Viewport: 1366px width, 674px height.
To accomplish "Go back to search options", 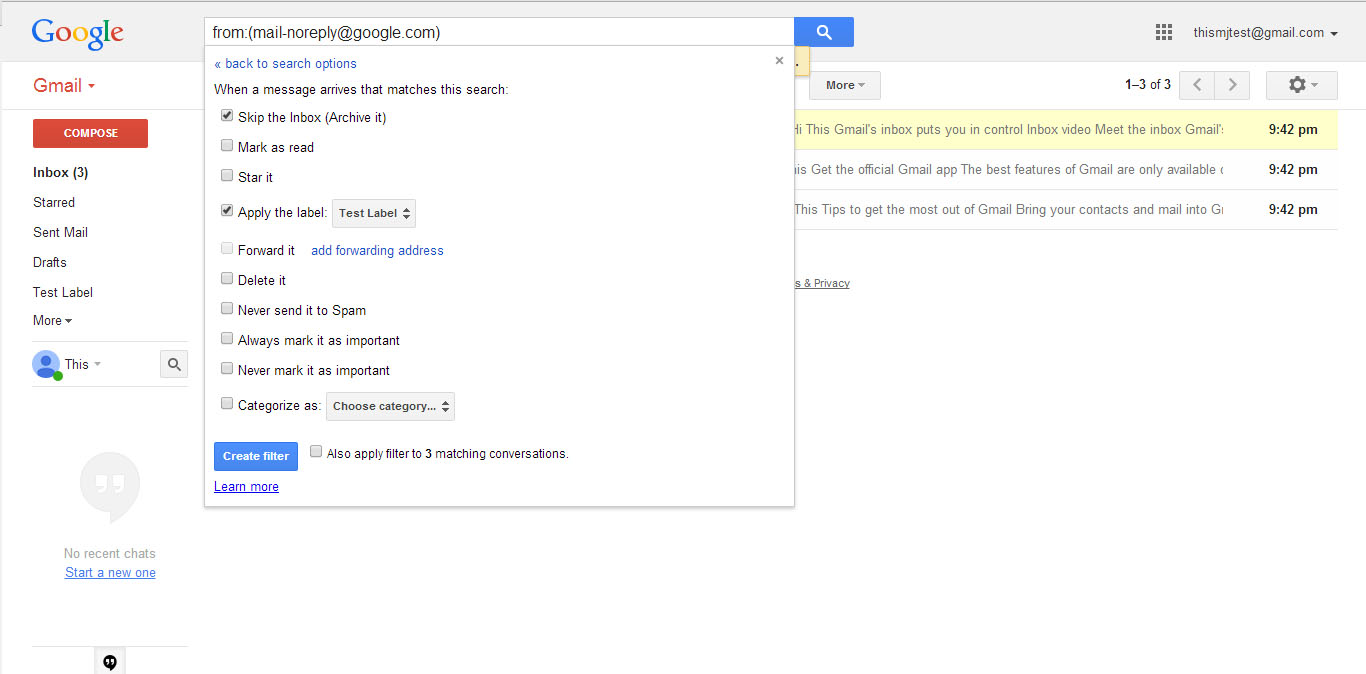I will [x=285, y=63].
